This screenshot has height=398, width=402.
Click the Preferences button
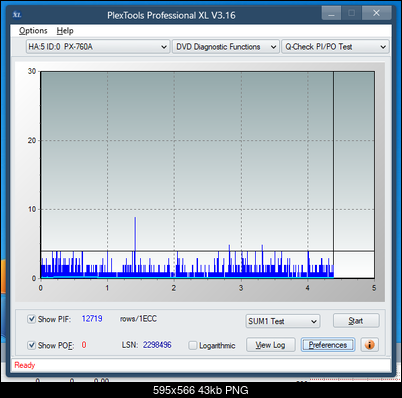tap(328, 345)
